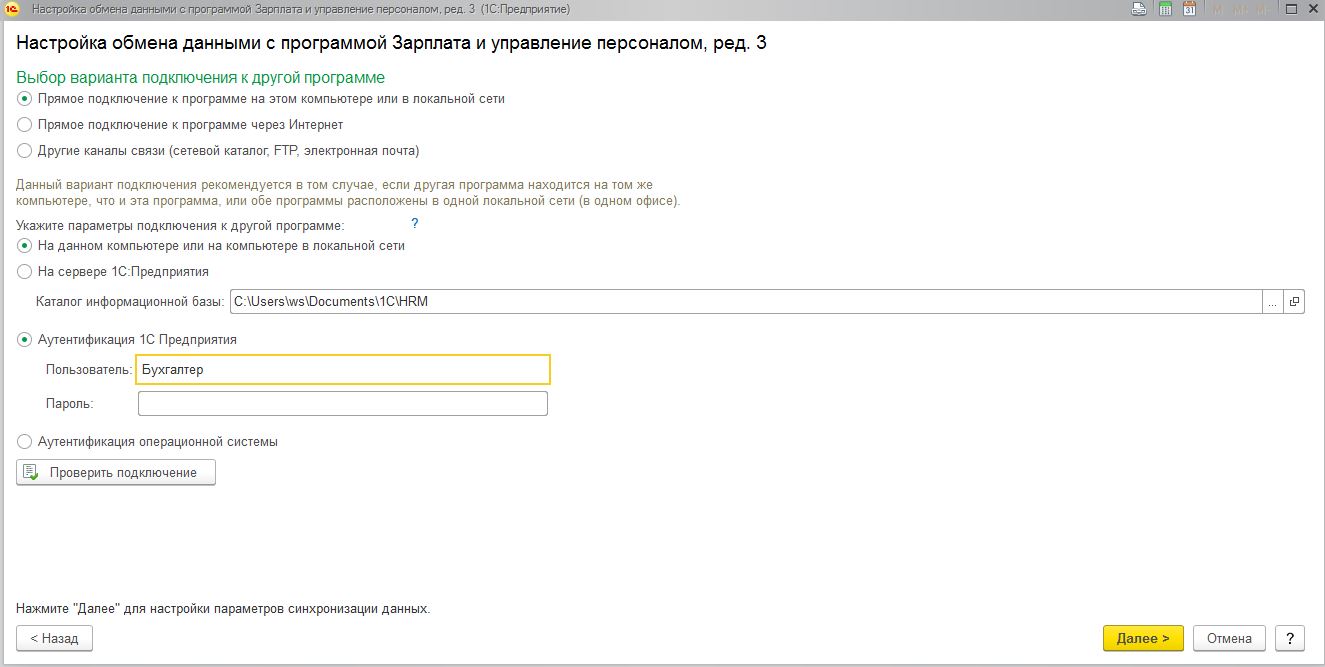Image resolution: width=1325 pixels, height=667 pixels.
Task: Click the Пользователь field containing Бухгалтер
Action: pyautogui.click(x=343, y=370)
